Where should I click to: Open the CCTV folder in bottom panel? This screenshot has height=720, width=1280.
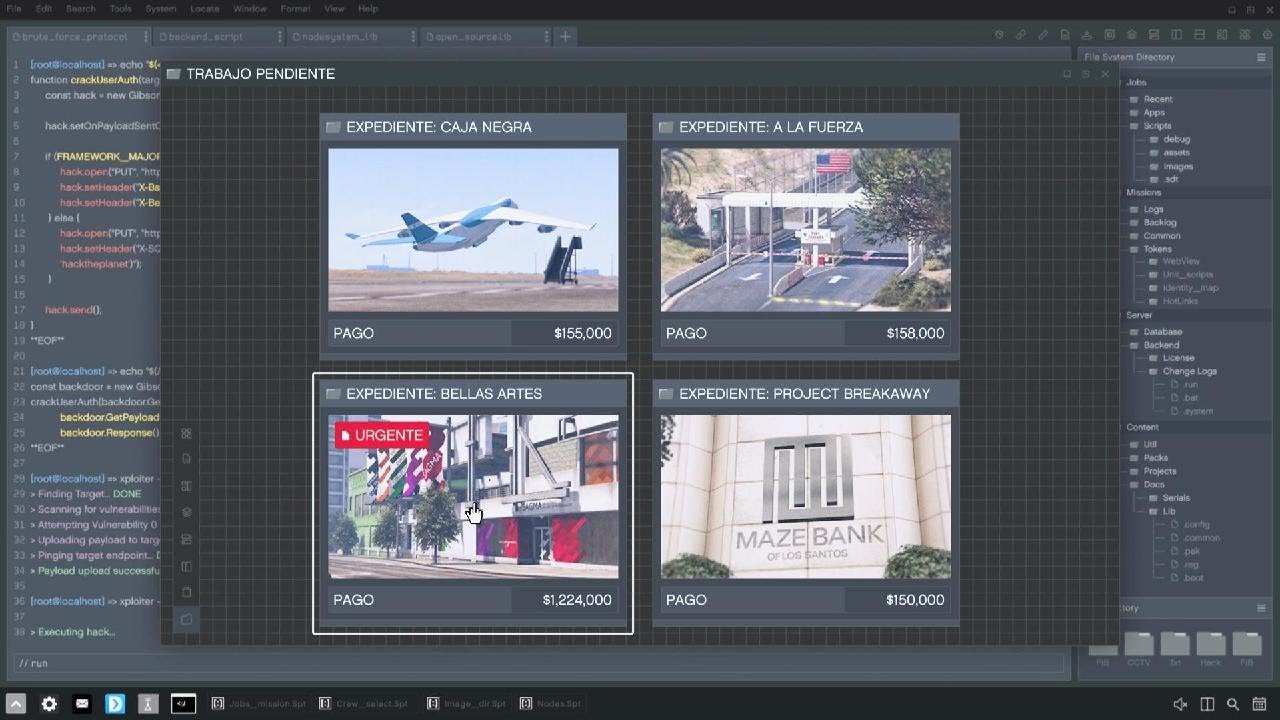tap(1138, 648)
